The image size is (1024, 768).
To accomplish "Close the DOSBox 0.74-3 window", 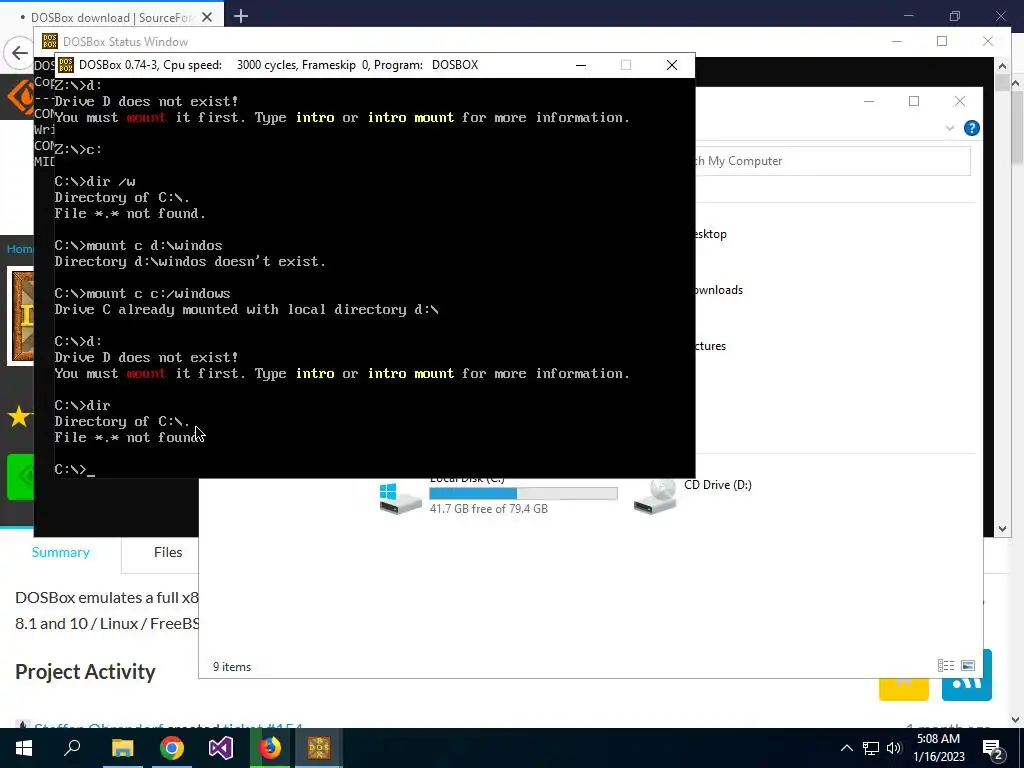I will pyautogui.click(x=671, y=65).
